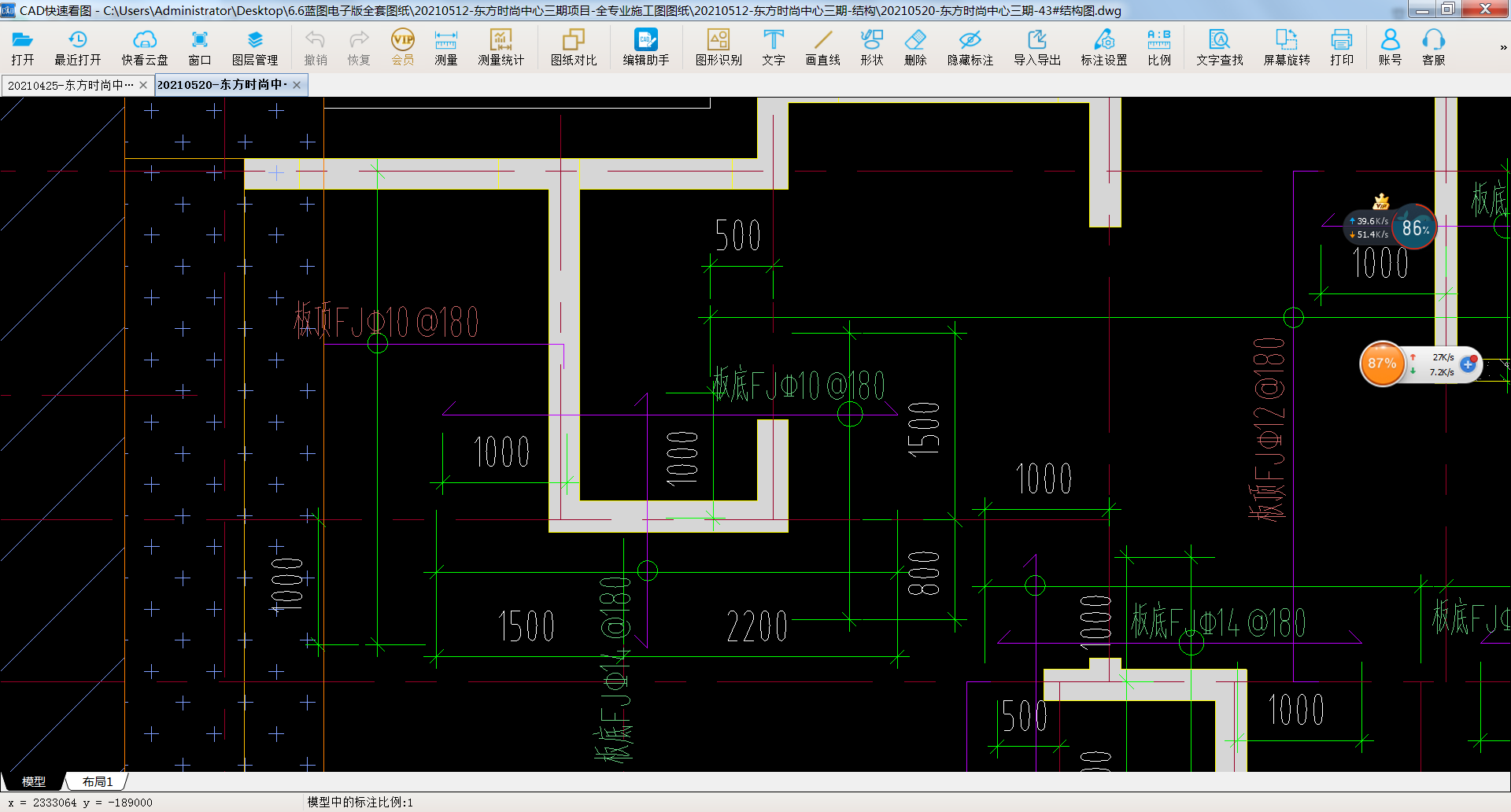1511x812 pixels.
Task: Close the 20210425-东方时尚中 tab
Action: tap(143, 85)
